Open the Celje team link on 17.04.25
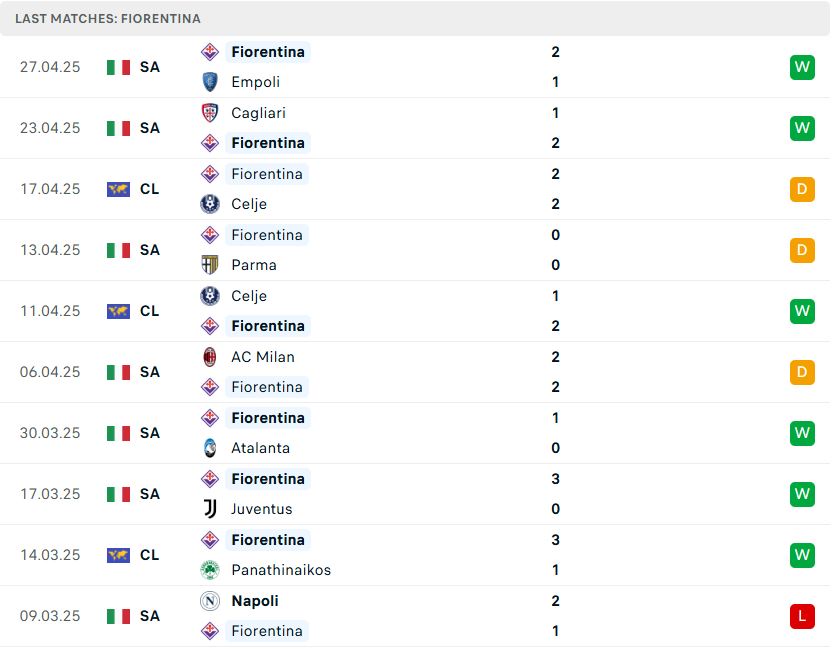Viewport: 833px width, 649px height. click(x=249, y=204)
